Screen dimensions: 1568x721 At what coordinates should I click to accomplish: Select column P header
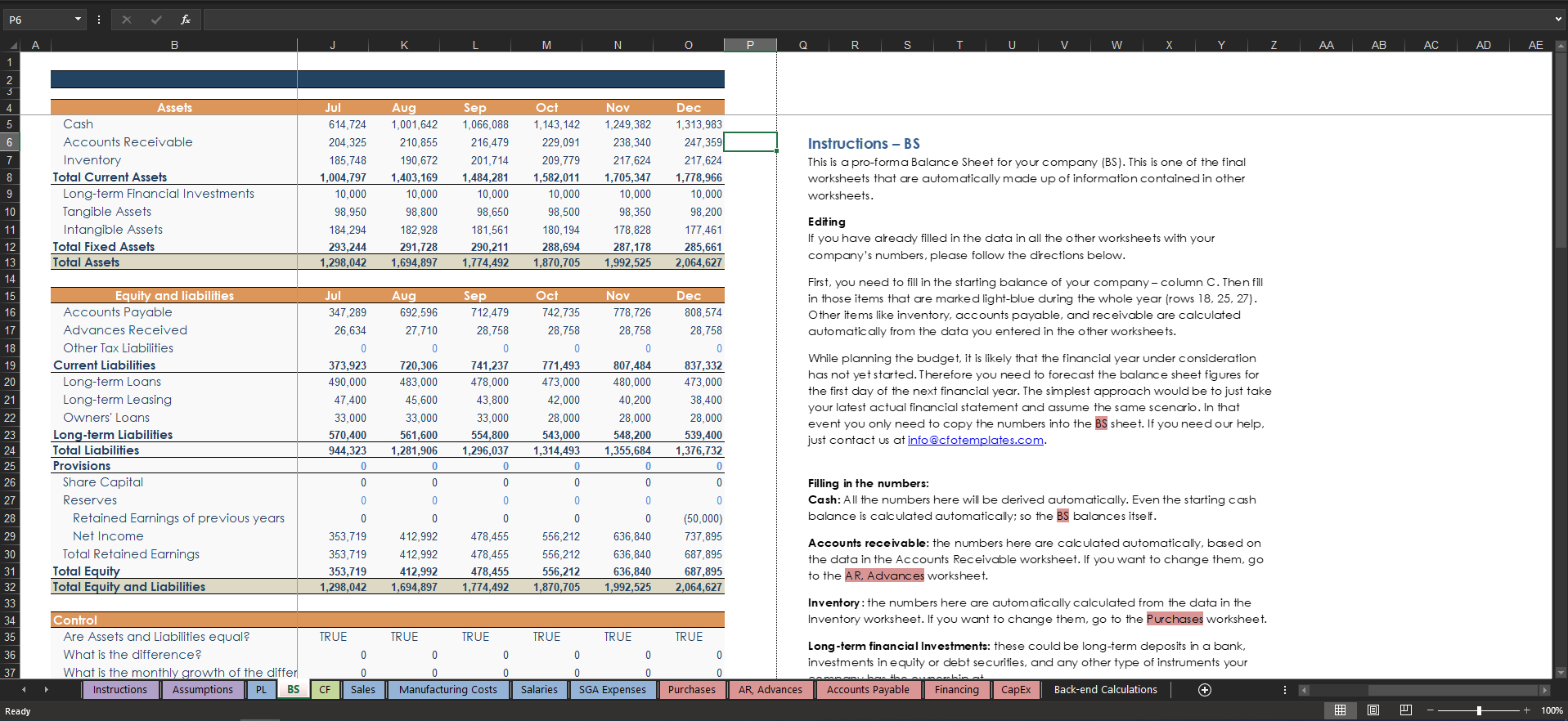click(x=750, y=45)
